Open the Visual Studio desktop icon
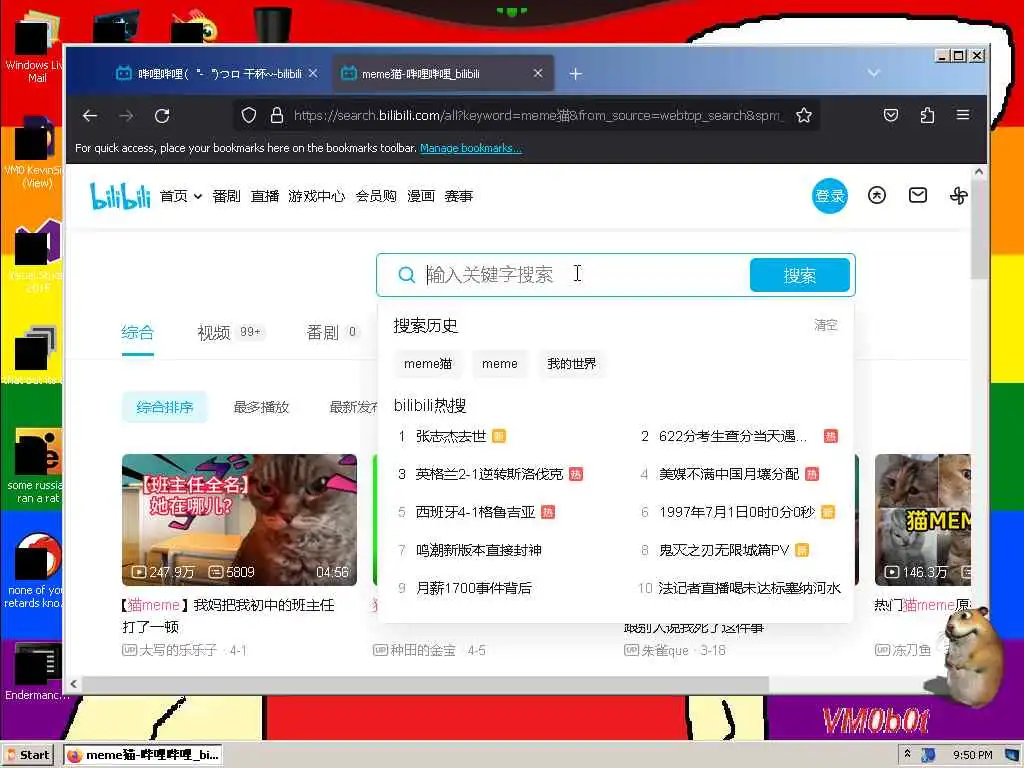This screenshot has height=768, width=1024. pos(36,258)
